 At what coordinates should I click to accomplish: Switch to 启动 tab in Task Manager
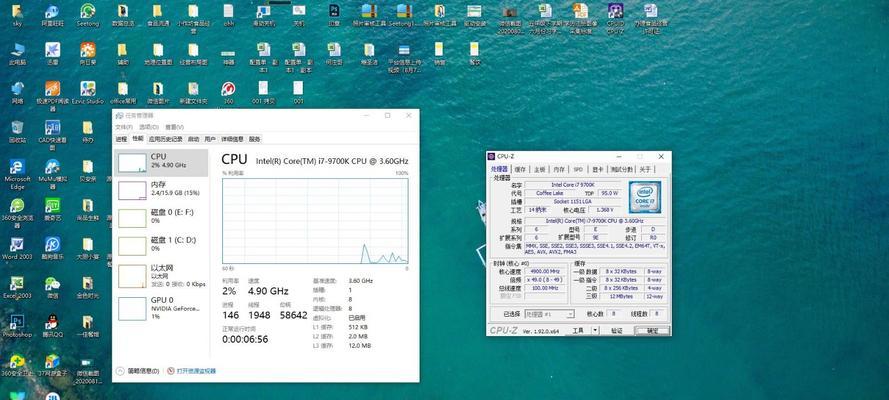[193, 139]
